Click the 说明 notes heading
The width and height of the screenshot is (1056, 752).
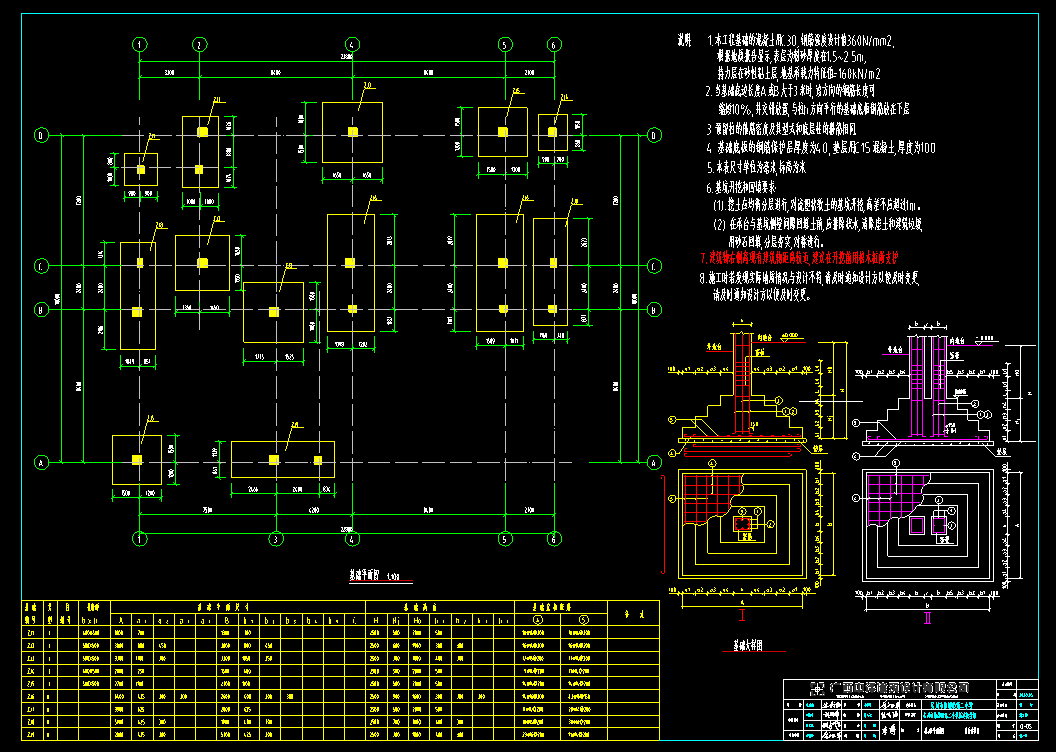pyautogui.click(x=684, y=41)
